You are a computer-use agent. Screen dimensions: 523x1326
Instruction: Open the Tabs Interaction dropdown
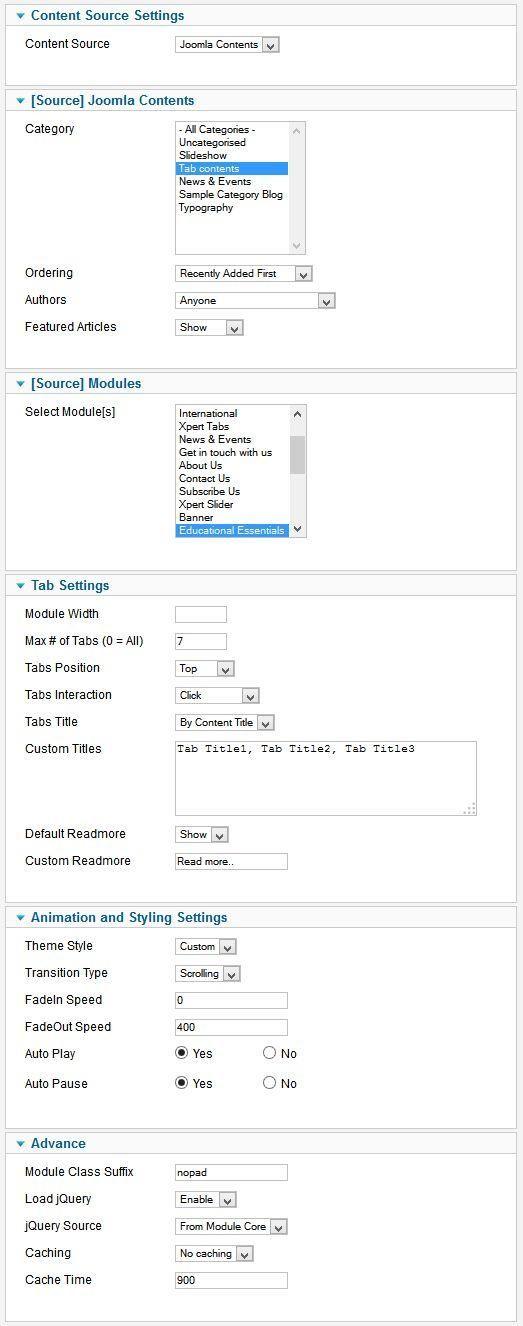tap(217, 696)
